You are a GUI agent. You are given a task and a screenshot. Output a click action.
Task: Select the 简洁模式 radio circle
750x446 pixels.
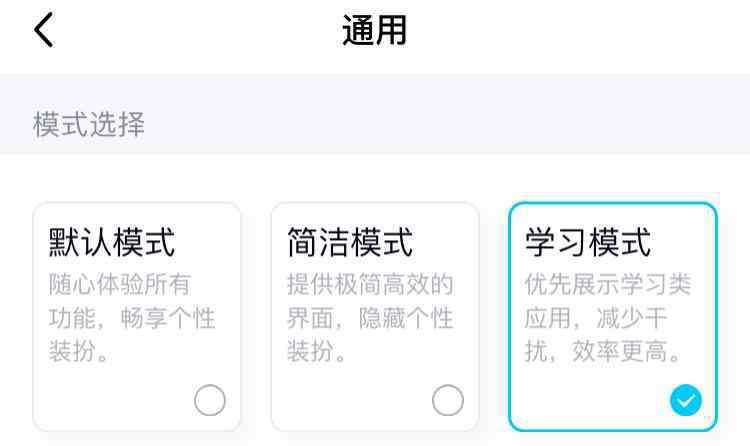coord(448,400)
